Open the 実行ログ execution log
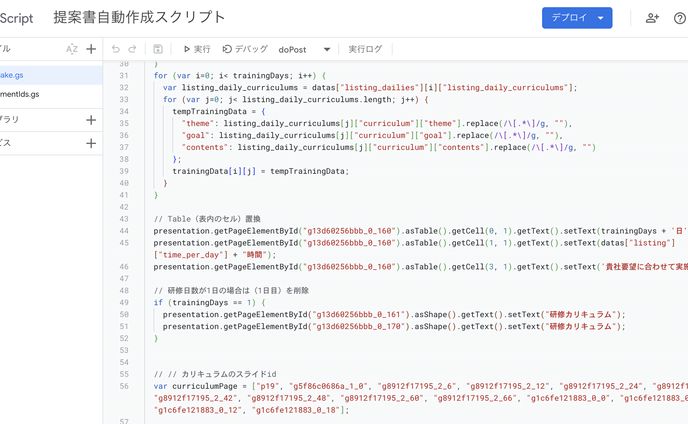 (x=365, y=49)
